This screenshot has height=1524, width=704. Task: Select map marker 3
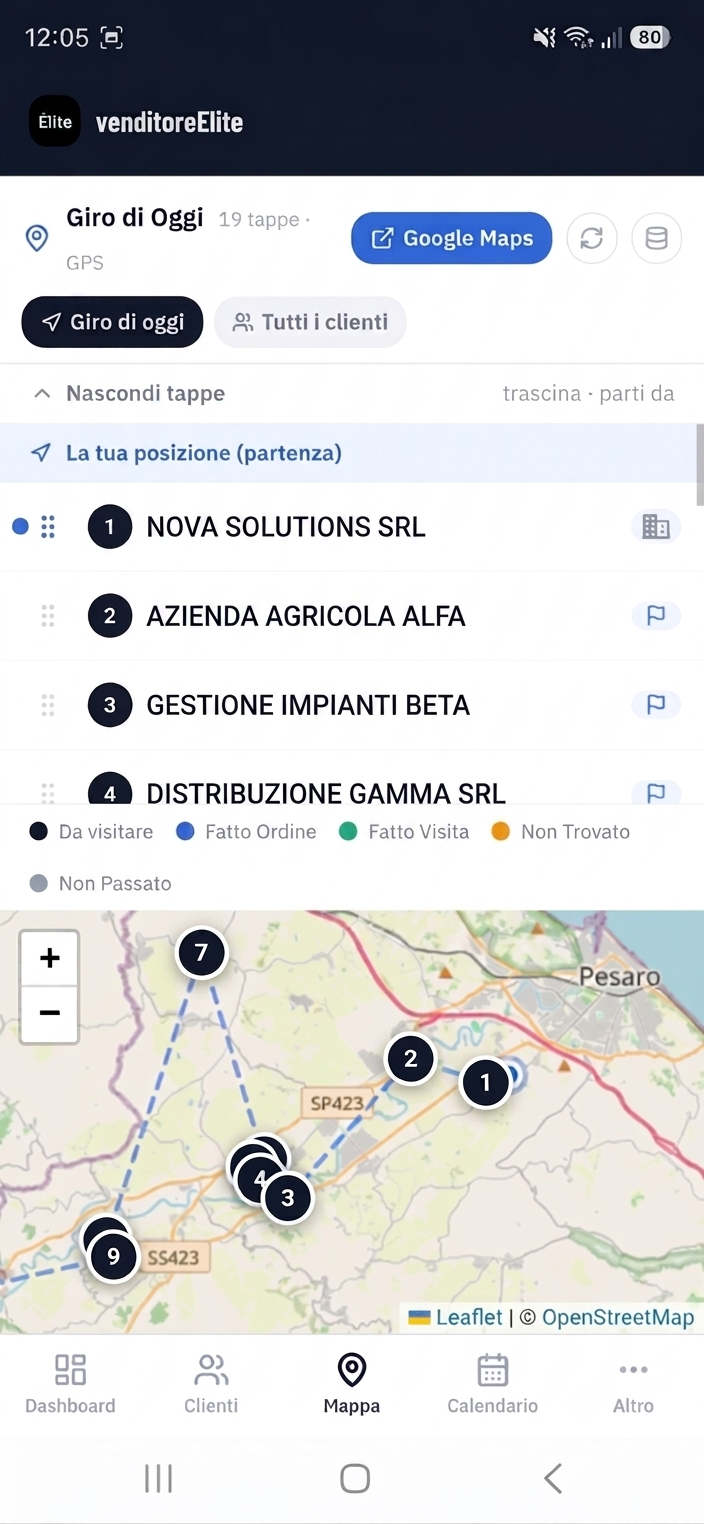click(x=288, y=1197)
